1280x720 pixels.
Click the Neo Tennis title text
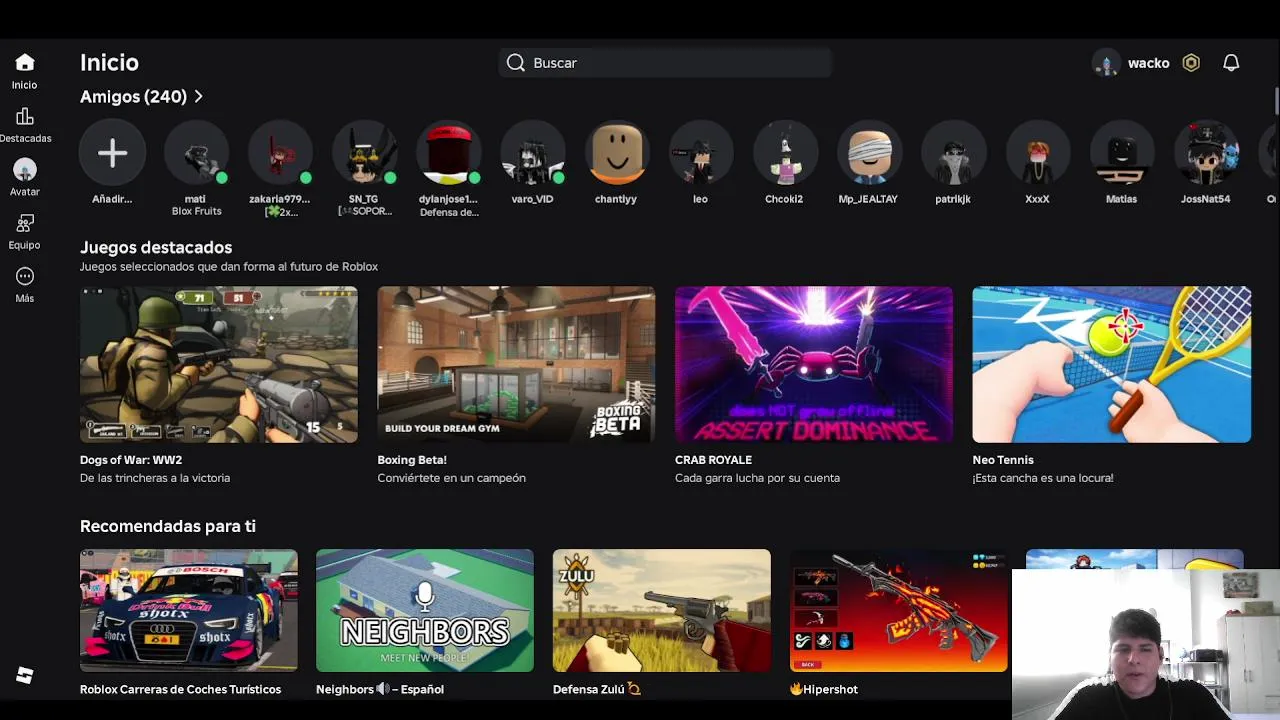1003,460
